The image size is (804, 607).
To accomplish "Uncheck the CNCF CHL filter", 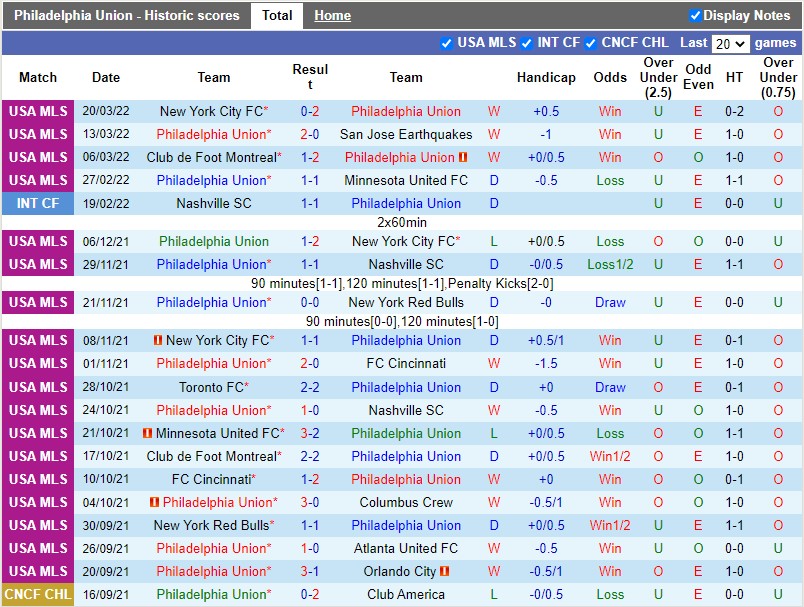I will (x=591, y=43).
